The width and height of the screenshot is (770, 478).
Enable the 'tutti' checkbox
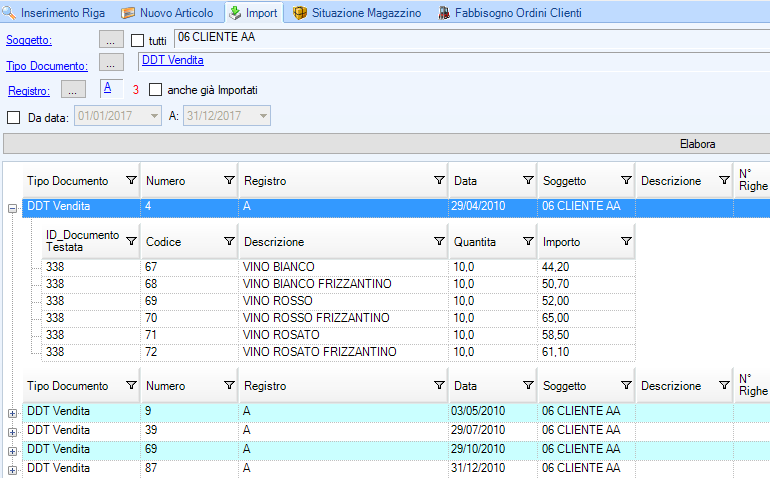pyautogui.click(x=138, y=41)
